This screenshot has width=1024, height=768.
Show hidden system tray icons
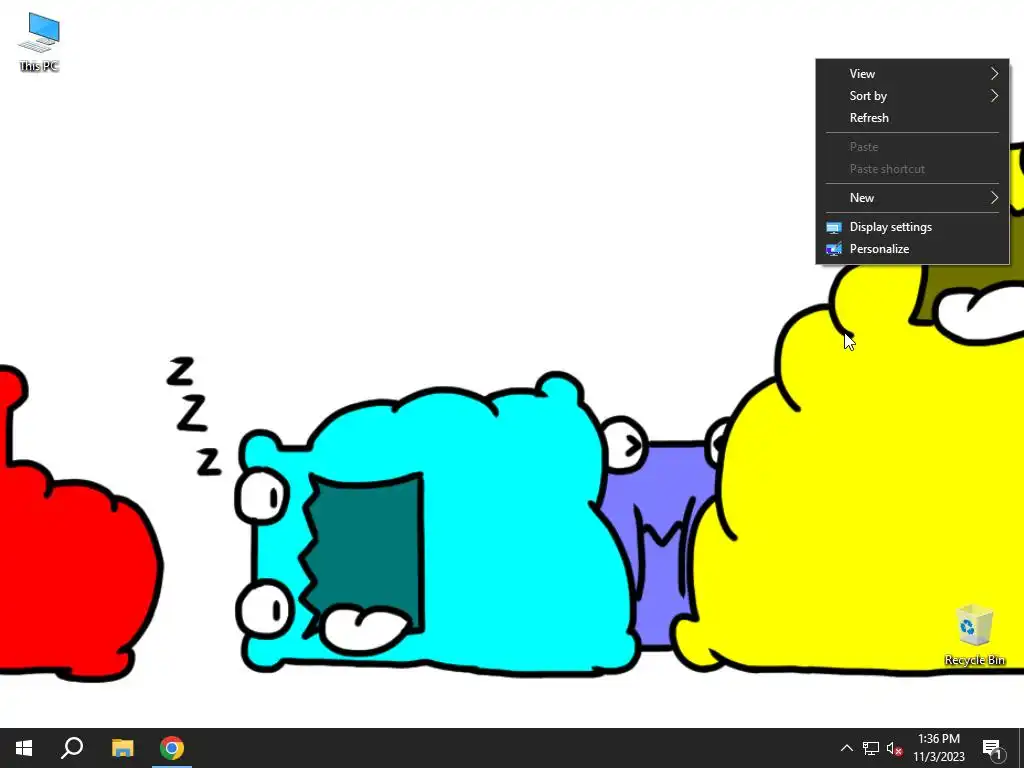click(846, 748)
